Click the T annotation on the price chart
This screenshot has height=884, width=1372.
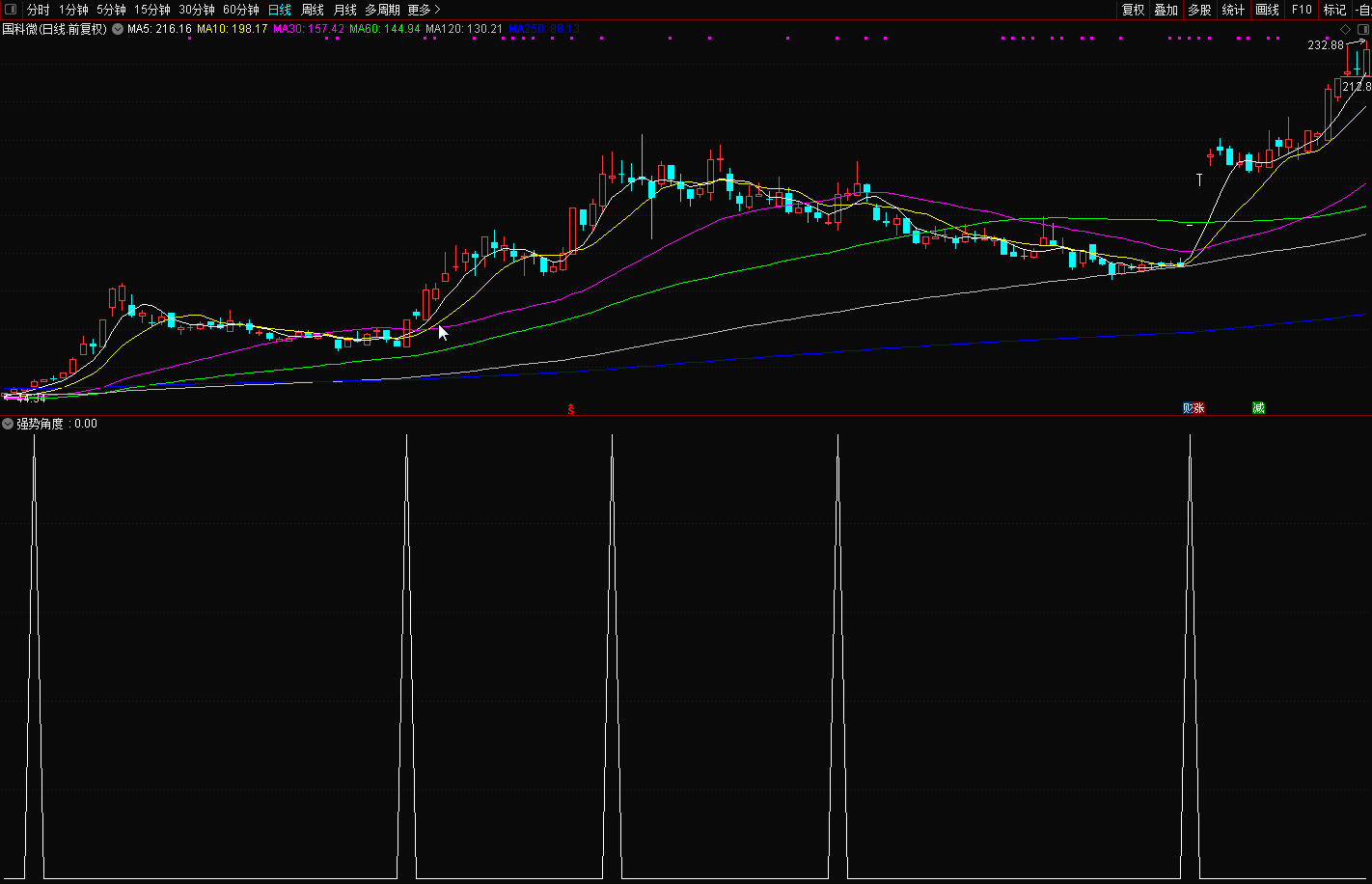click(x=1199, y=180)
